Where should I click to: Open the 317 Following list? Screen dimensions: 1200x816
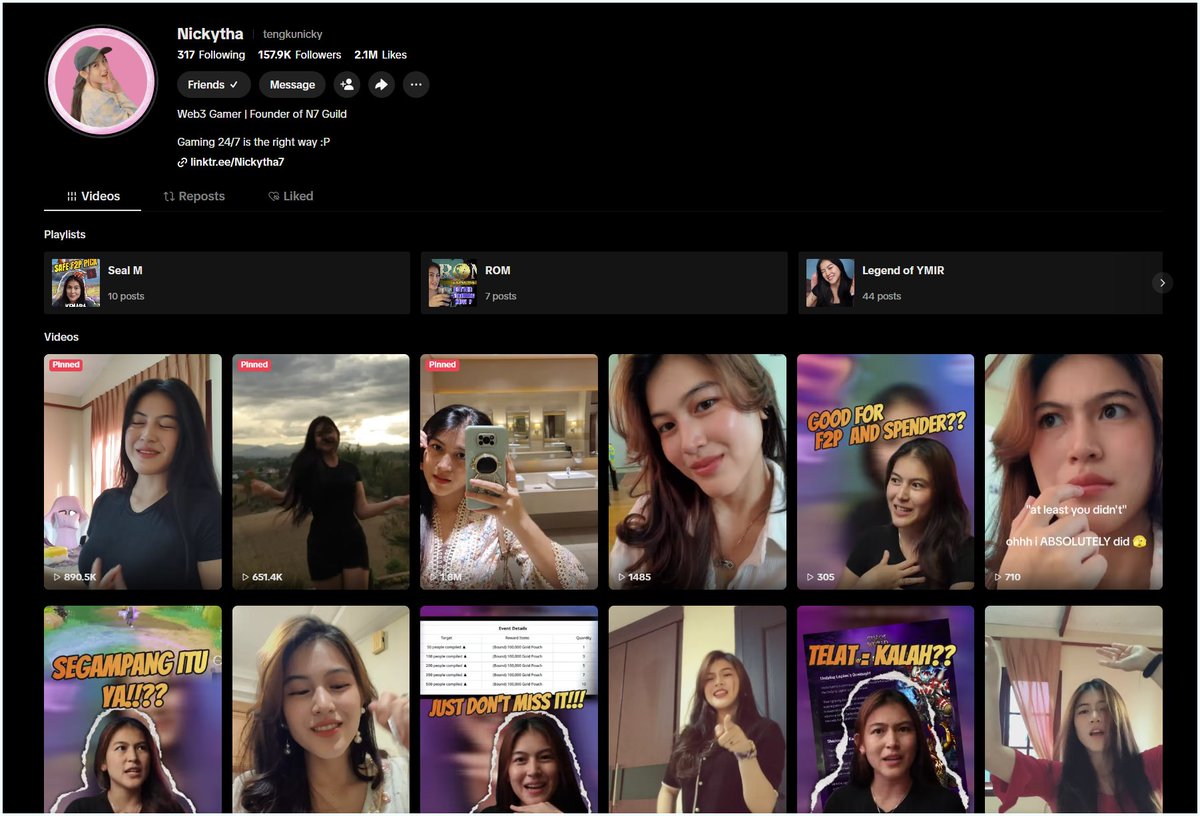[x=211, y=55]
